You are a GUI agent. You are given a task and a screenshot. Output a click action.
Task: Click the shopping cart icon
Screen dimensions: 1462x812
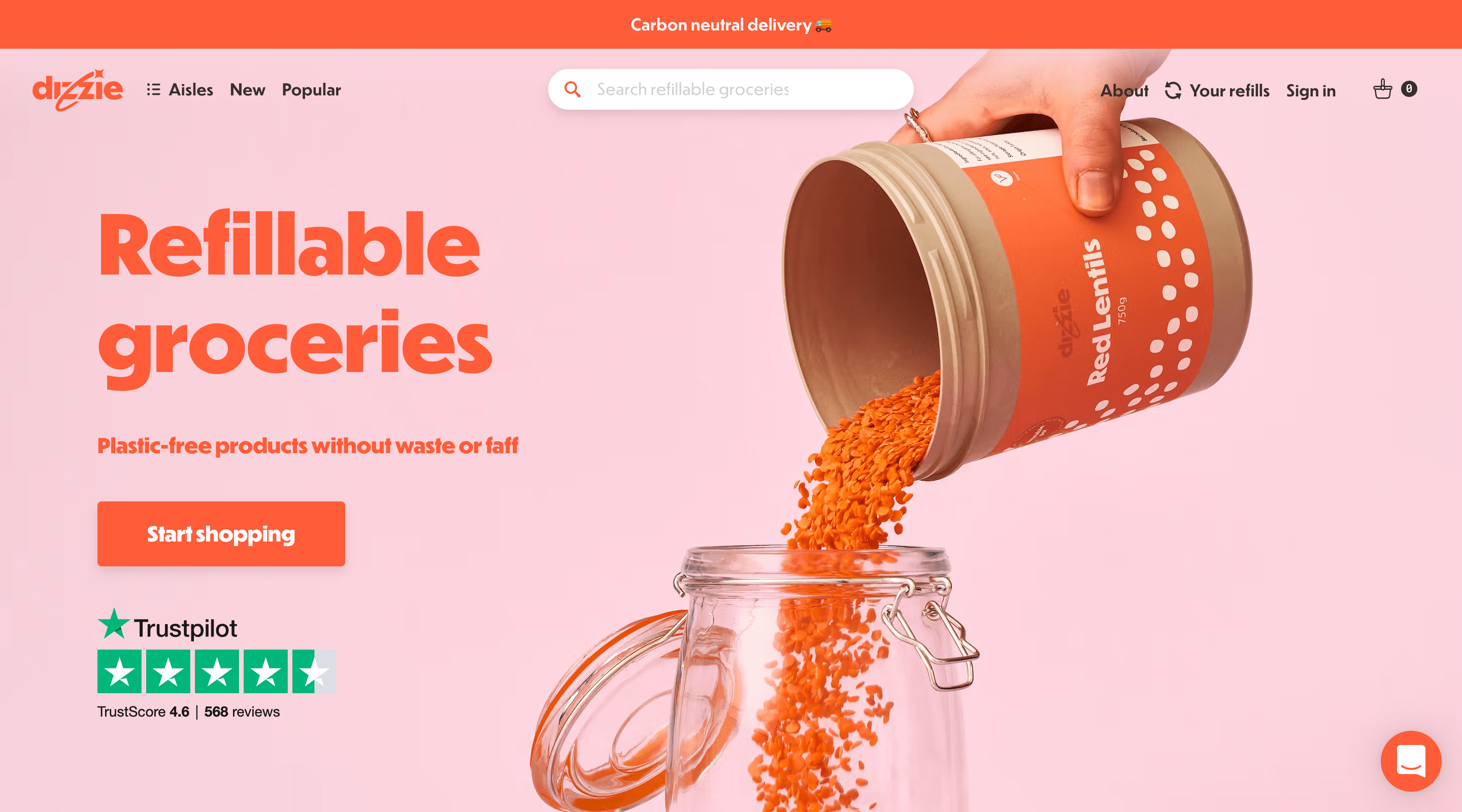(1384, 90)
